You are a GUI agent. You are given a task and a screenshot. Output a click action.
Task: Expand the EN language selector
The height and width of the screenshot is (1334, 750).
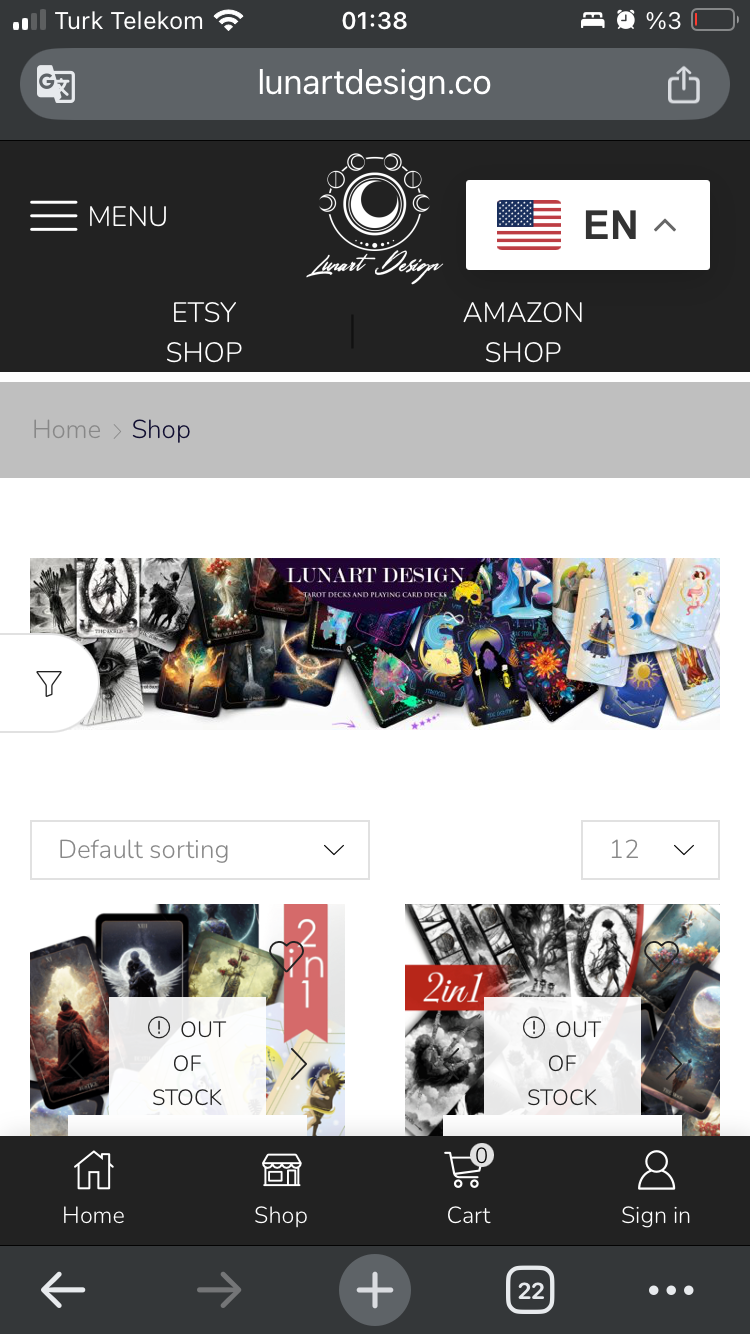588,225
